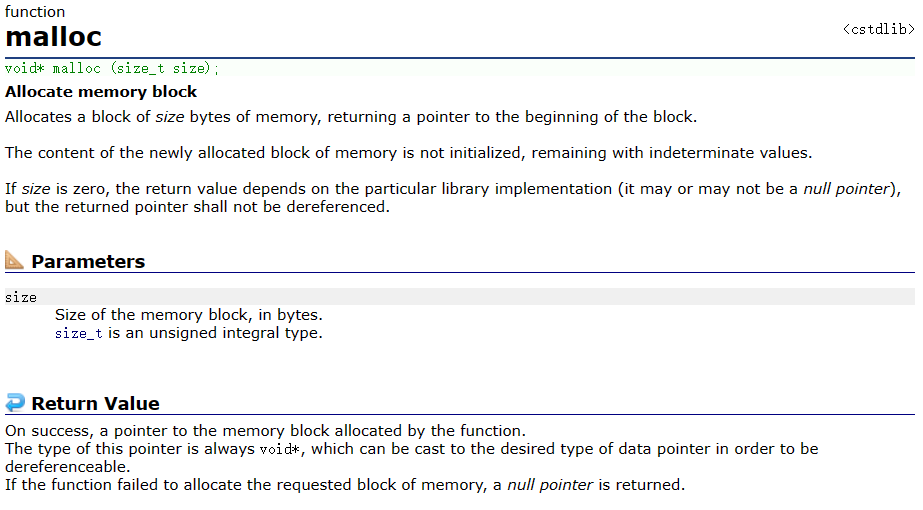The width and height of the screenshot is (923, 510).
Task: Open the size_t type link
Action: [x=78, y=333]
